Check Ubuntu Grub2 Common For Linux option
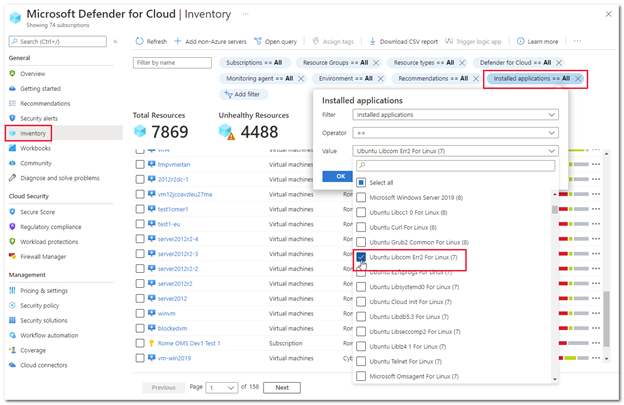The height and width of the screenshot is (405, 624). click(361, 242)
